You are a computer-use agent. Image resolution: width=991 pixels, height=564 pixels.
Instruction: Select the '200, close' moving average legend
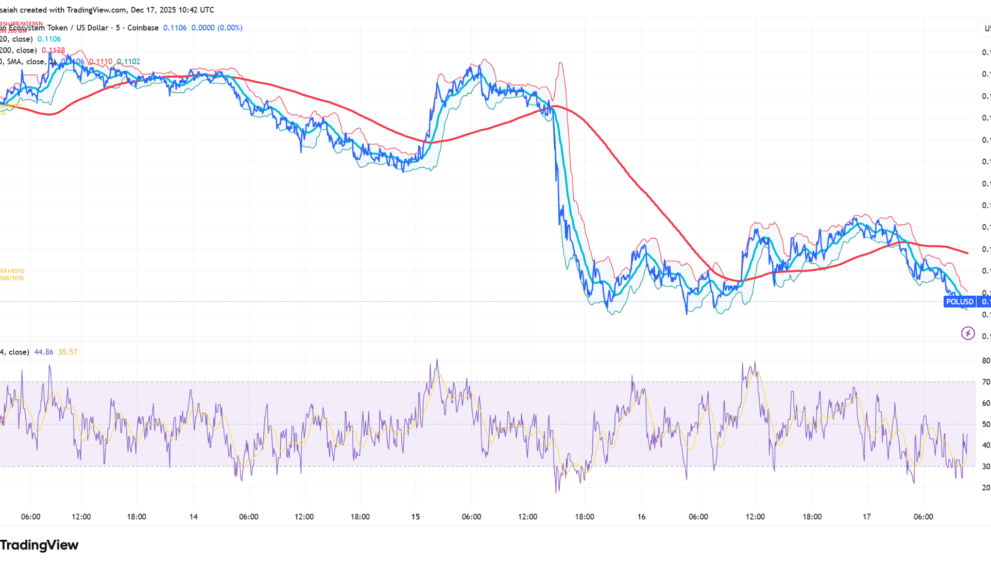click(x=20, y=49)
